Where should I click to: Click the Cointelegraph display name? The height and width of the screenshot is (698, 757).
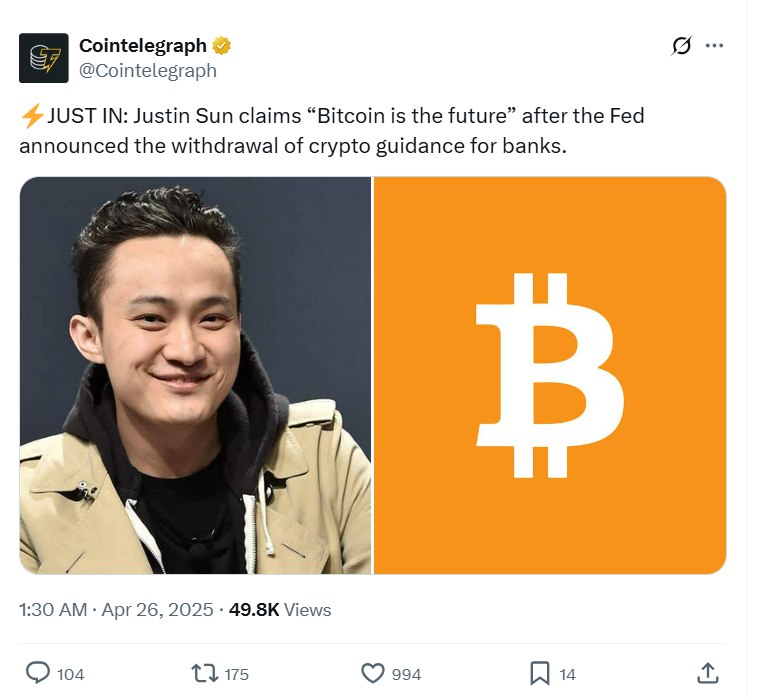[x=143, y=46]
